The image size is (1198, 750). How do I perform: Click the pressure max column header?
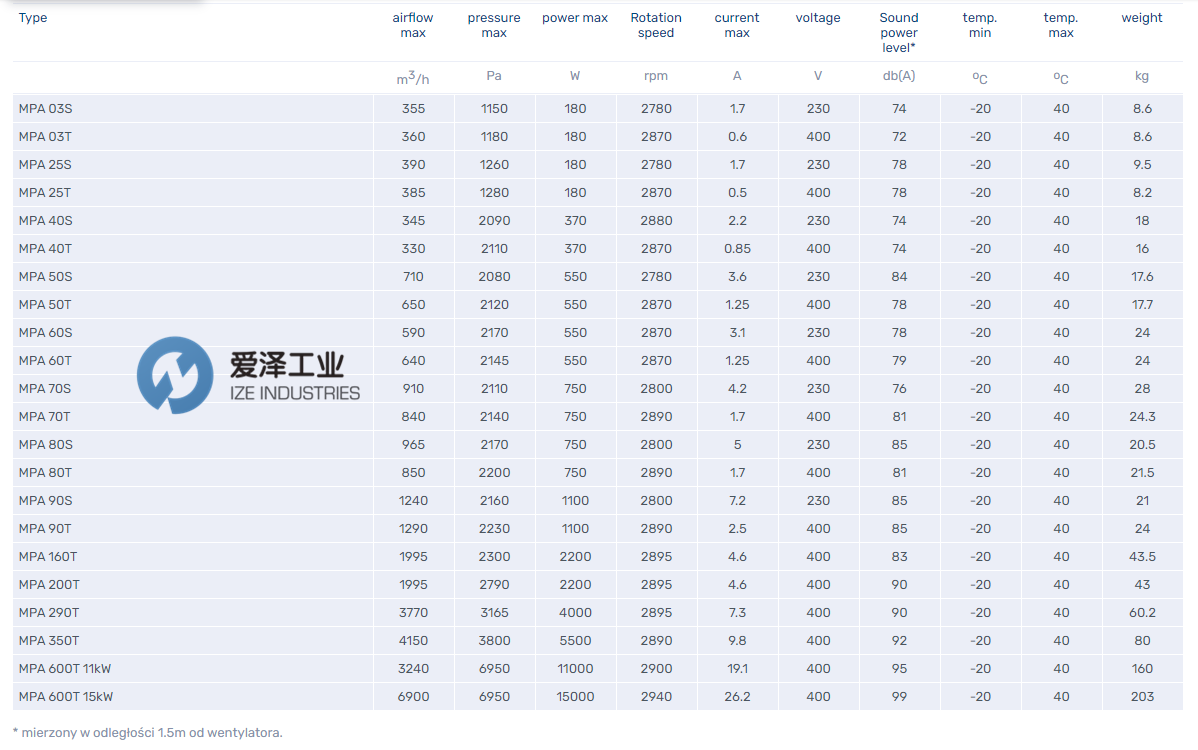(494, 25)
